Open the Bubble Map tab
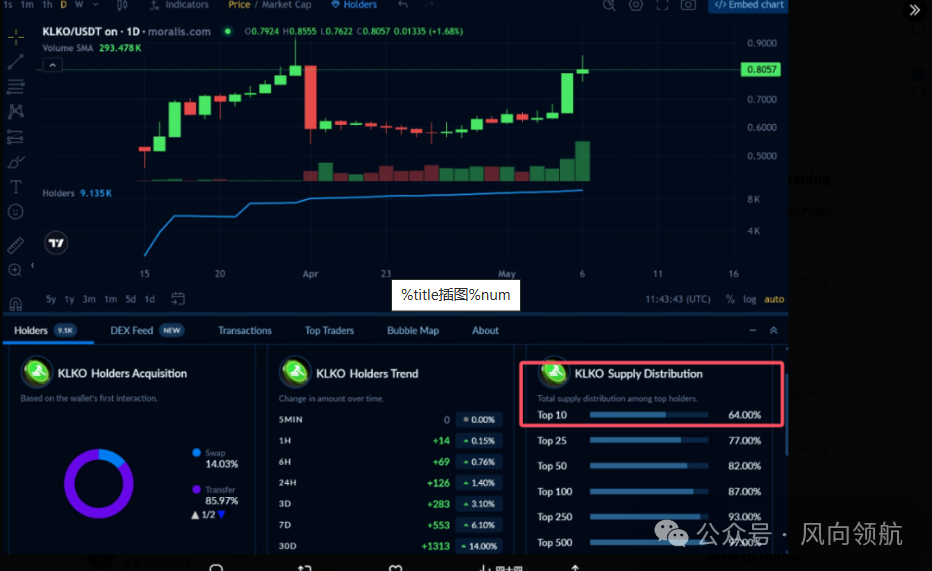Screen dimensions: 932x571 [413, 330]
